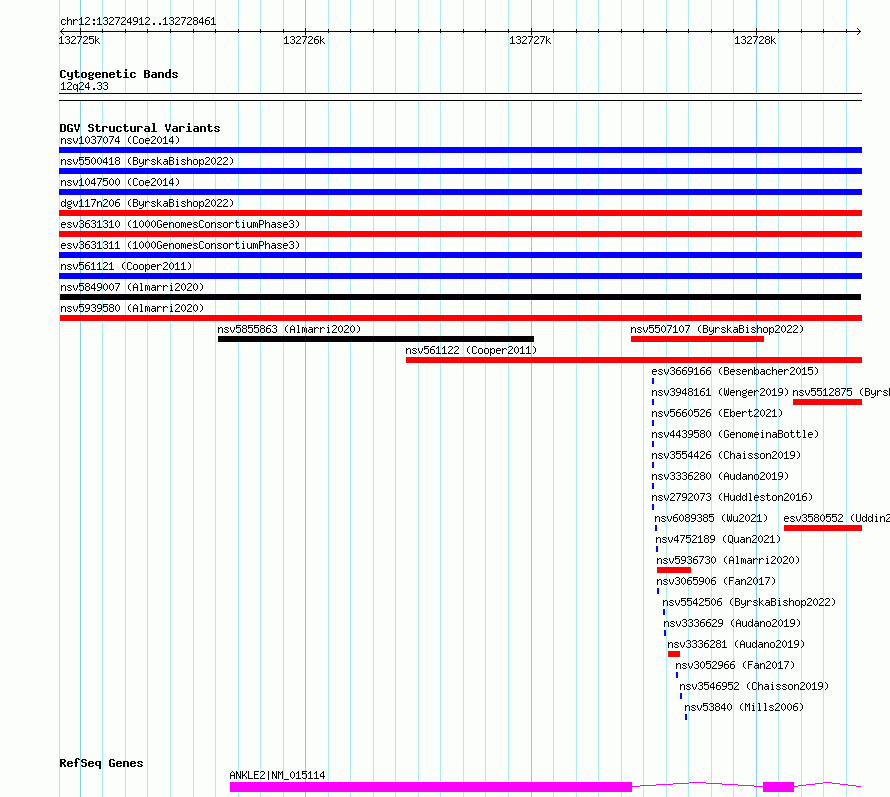Select nsv5512875 label
890x797 pixels.
click(841, 392)
